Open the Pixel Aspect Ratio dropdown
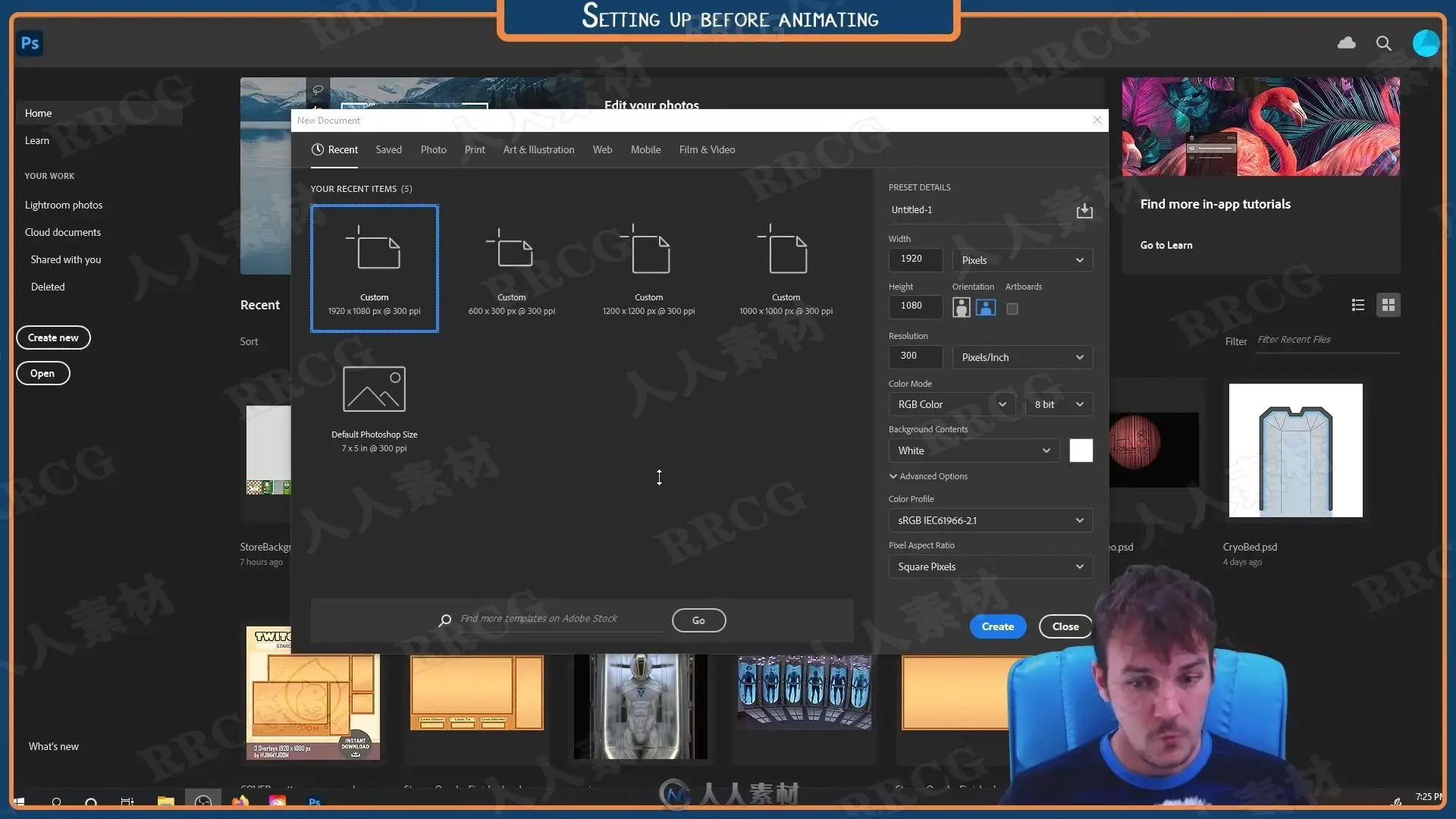The height and width of the screenshot is (819, 1456). click(x=990, y=566)
